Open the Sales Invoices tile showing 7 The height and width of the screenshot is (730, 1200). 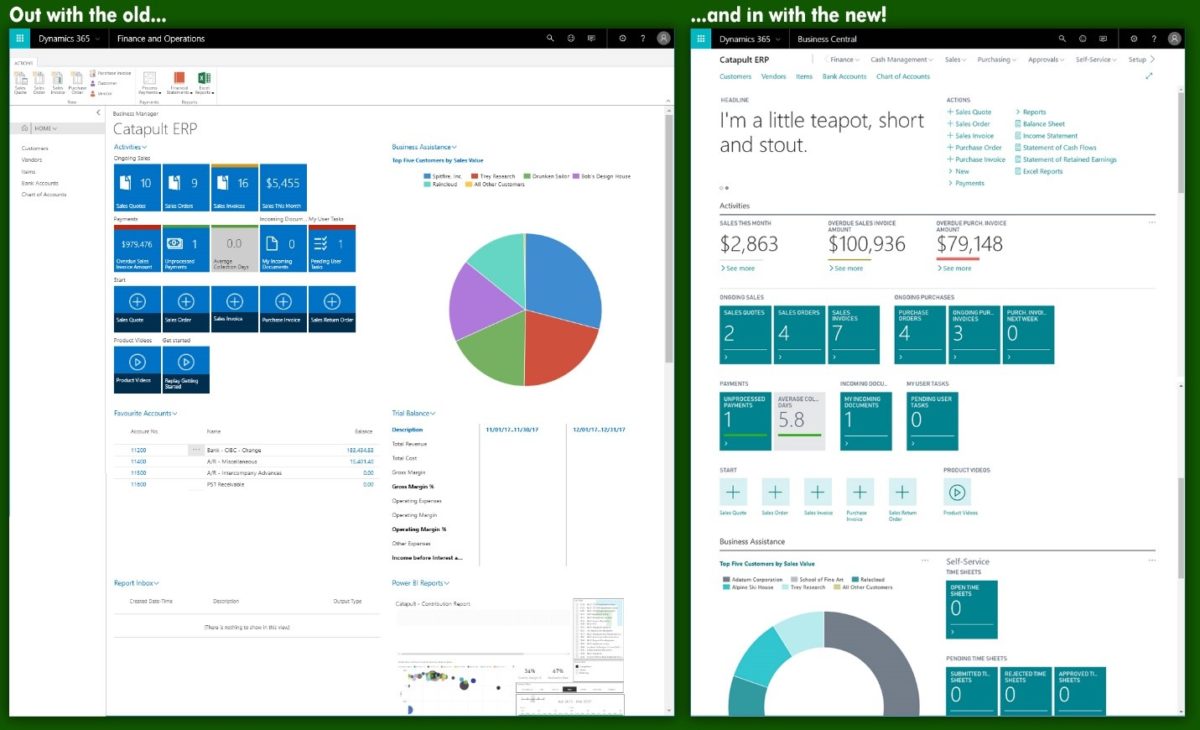coord(854,334)
